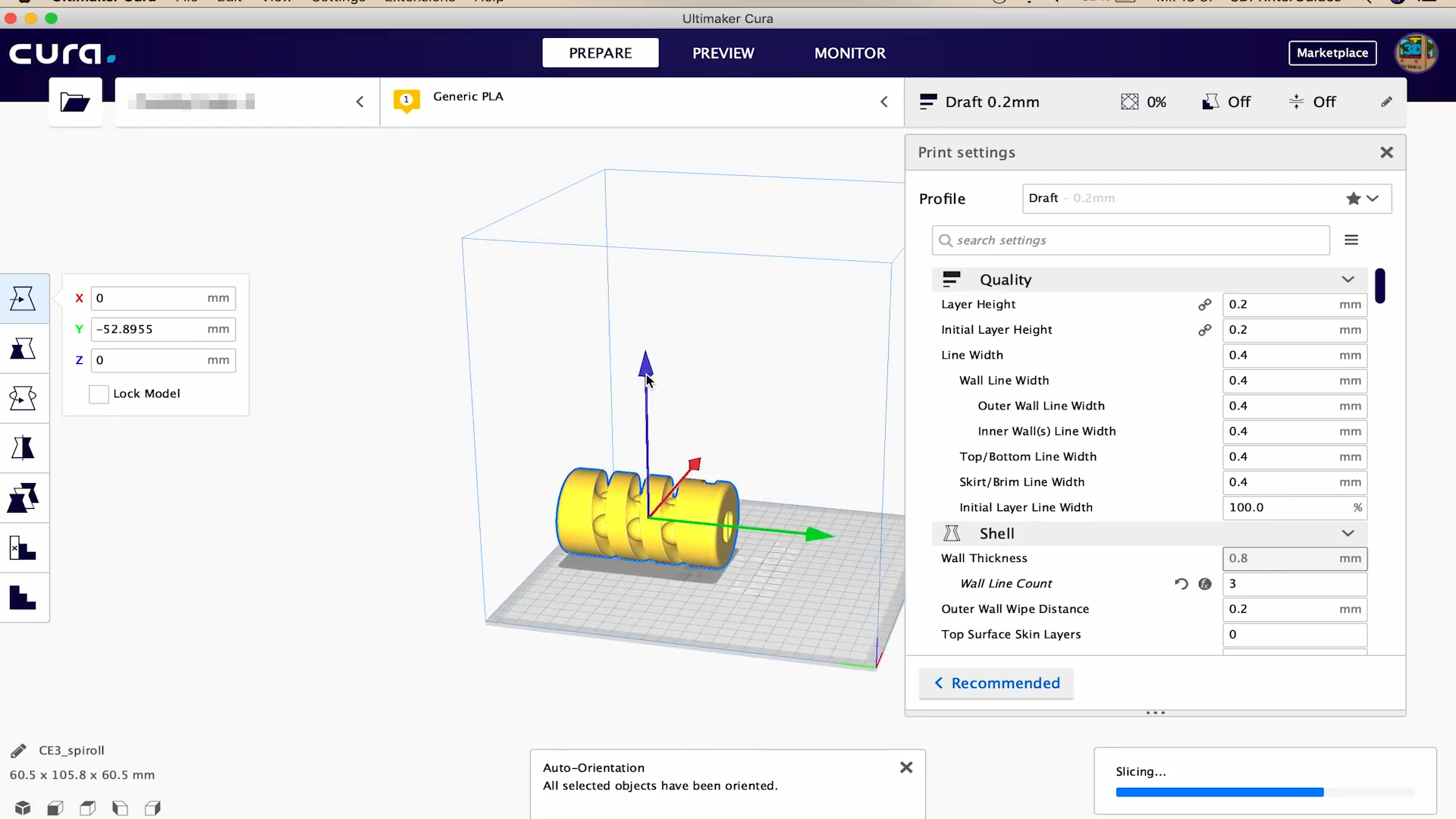
Task: Open settings visibility hamburger menu
Action: [1351, 240]
